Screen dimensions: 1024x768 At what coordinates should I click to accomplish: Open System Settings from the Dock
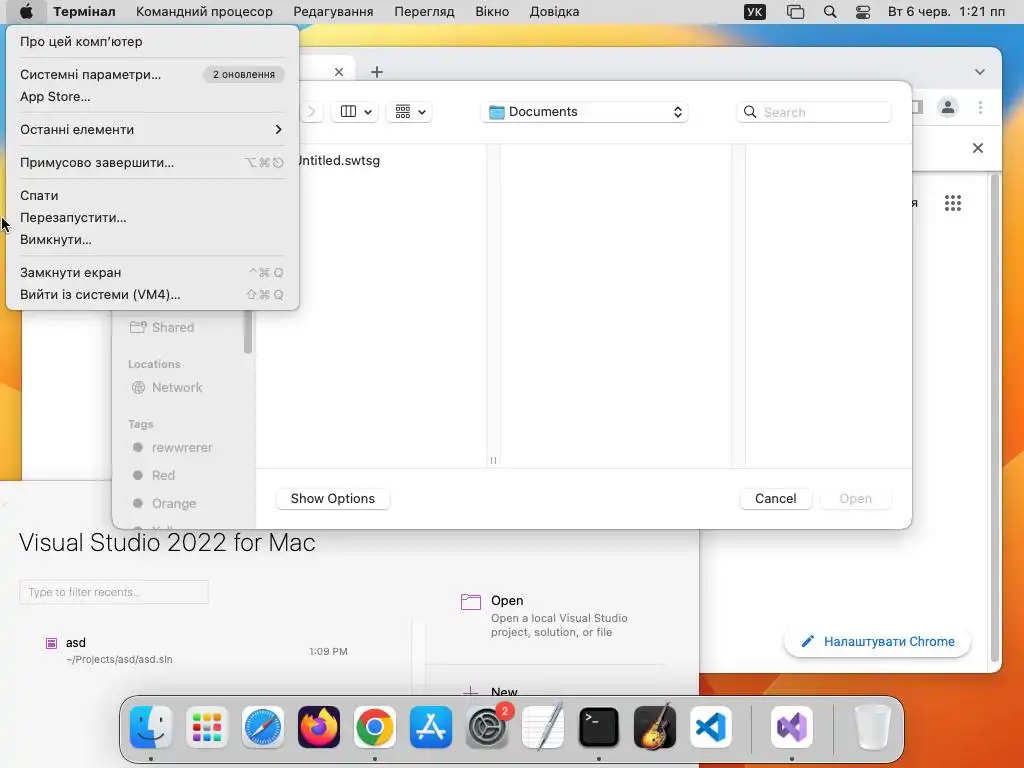point(487,727)
